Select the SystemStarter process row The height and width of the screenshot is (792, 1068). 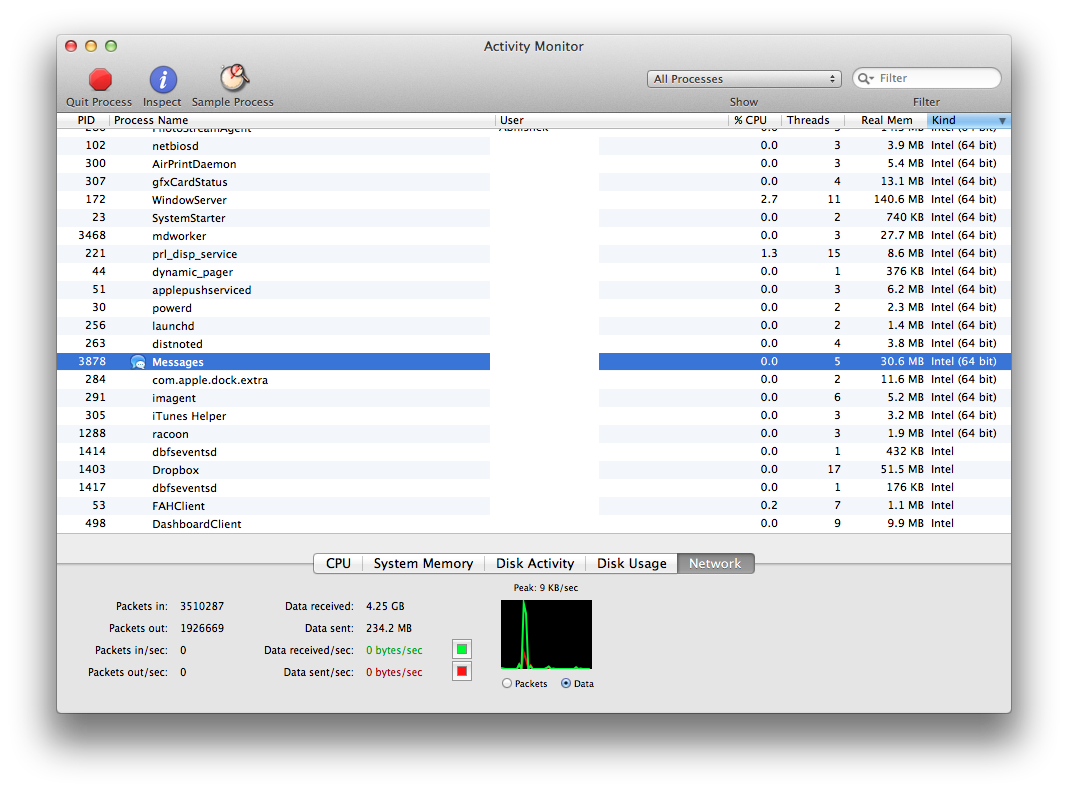click(533, 218)
